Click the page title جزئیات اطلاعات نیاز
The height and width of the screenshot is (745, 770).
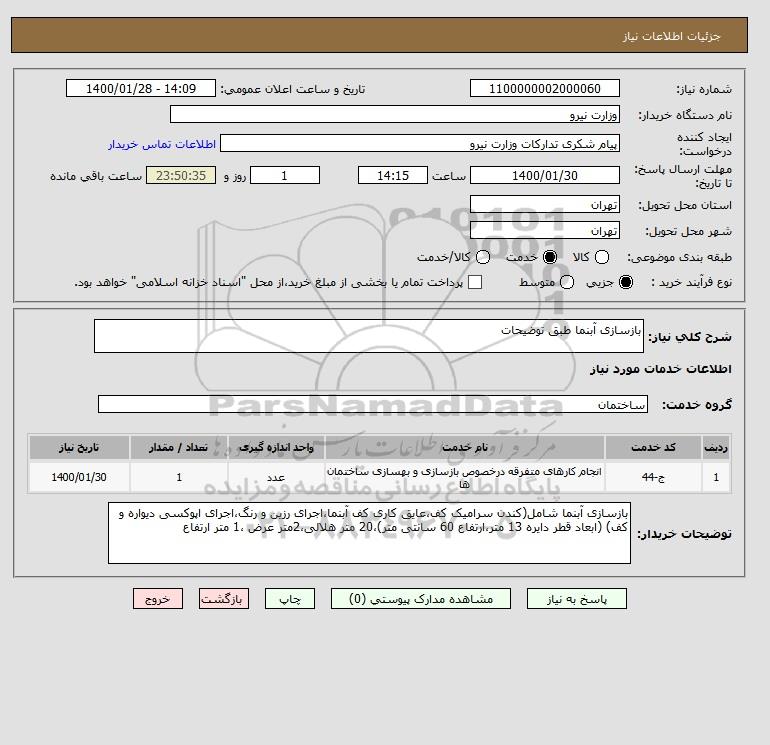pos(671,36)
